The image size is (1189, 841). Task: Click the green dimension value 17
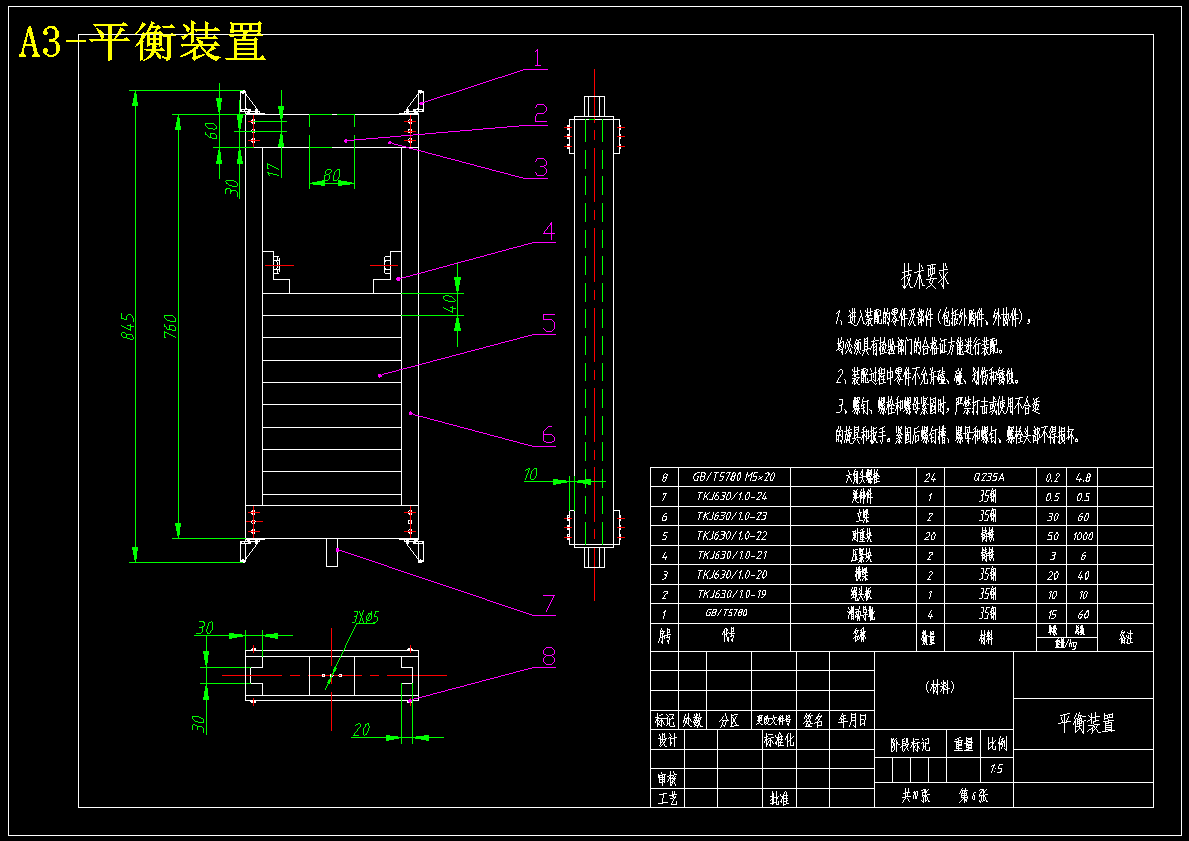coord(275,168)
